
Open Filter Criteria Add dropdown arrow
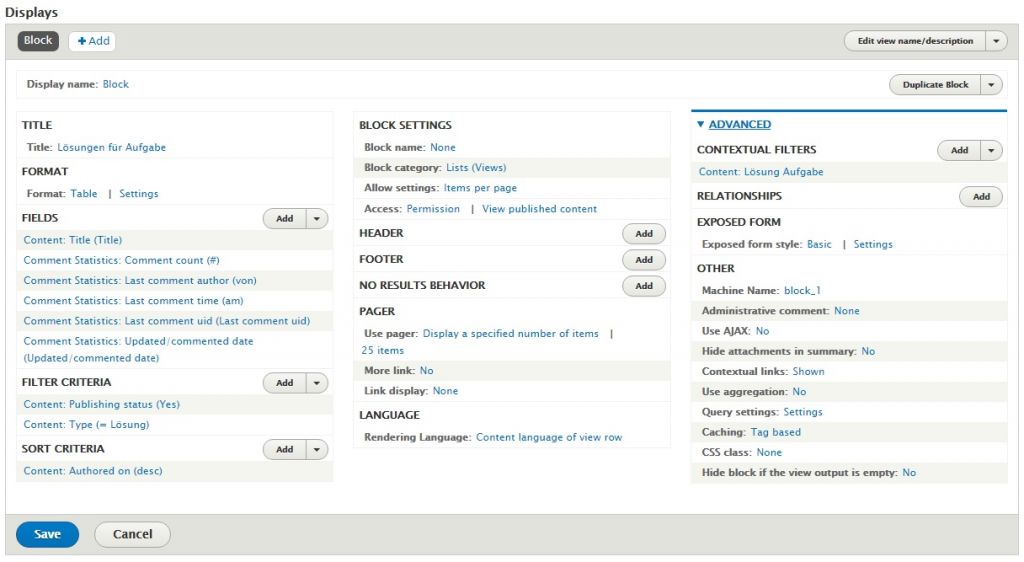tap(317, 383)
